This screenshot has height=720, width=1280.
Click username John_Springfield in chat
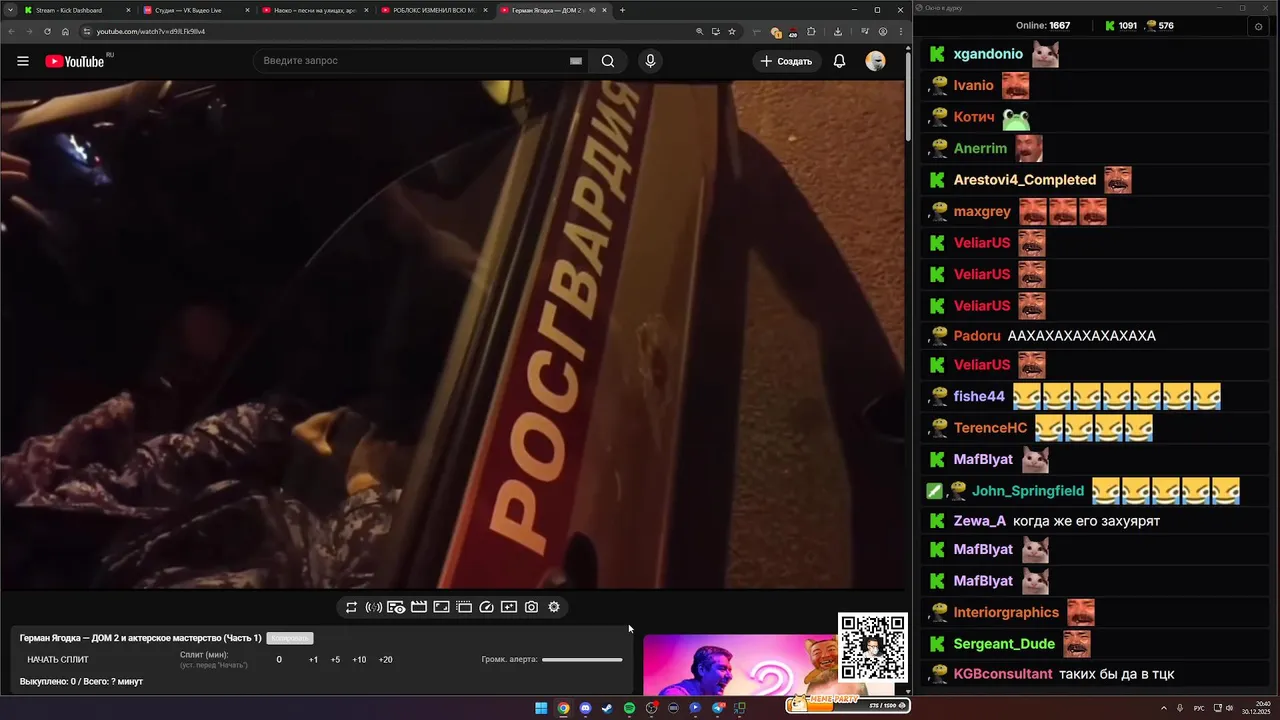pyautogui.click(x=1028, y=491)
